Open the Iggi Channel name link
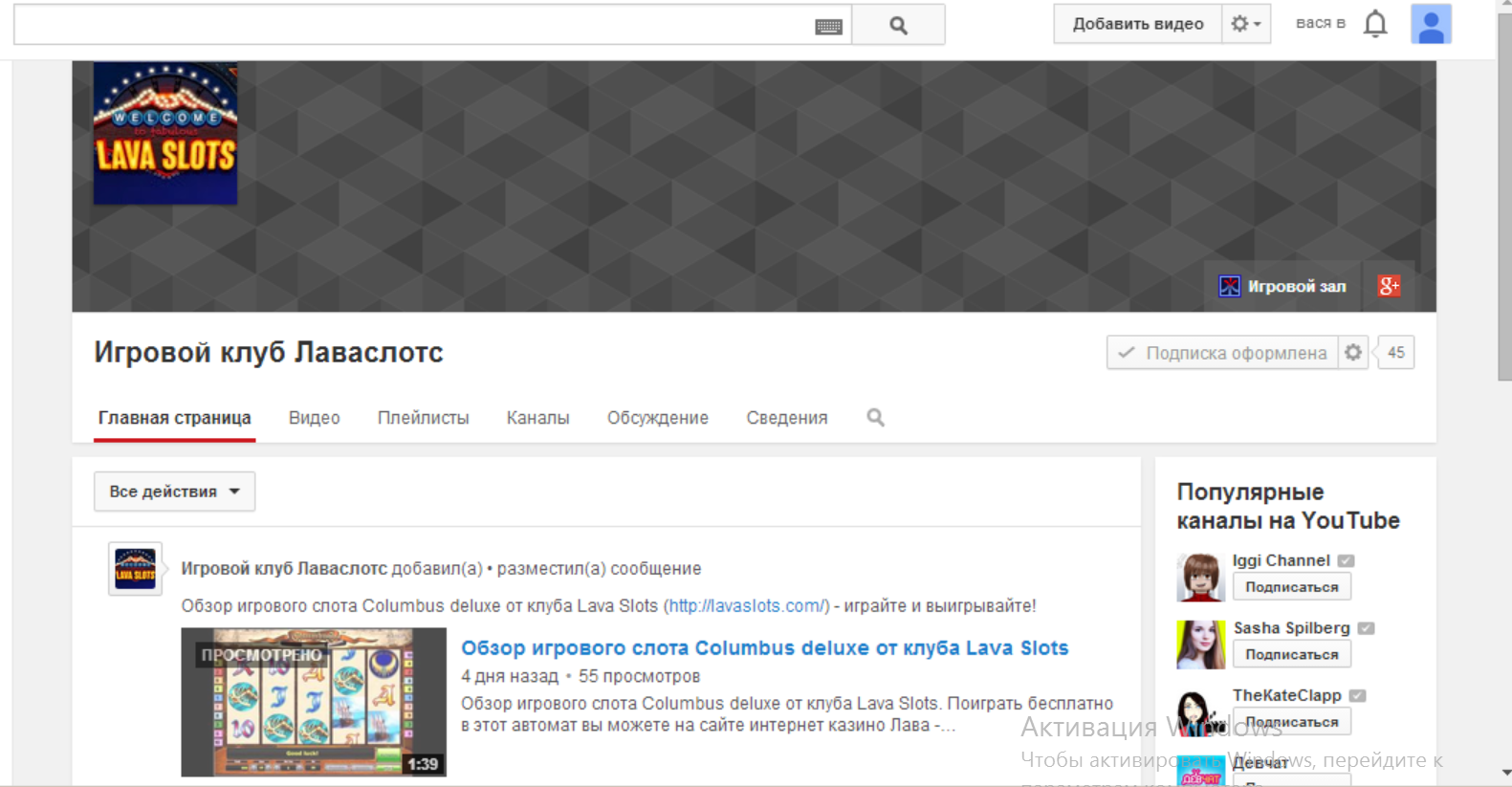 (x=1281, y=560)
